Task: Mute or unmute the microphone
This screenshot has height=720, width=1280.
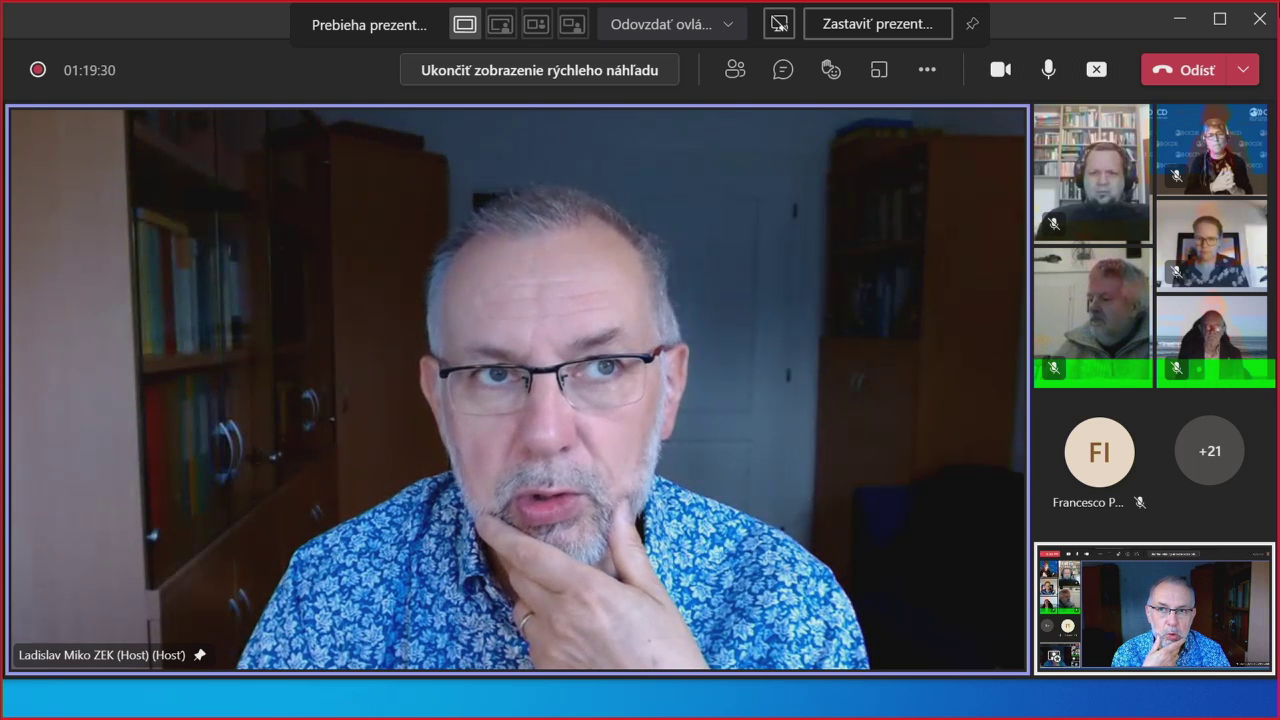Action: point(1048,69)
